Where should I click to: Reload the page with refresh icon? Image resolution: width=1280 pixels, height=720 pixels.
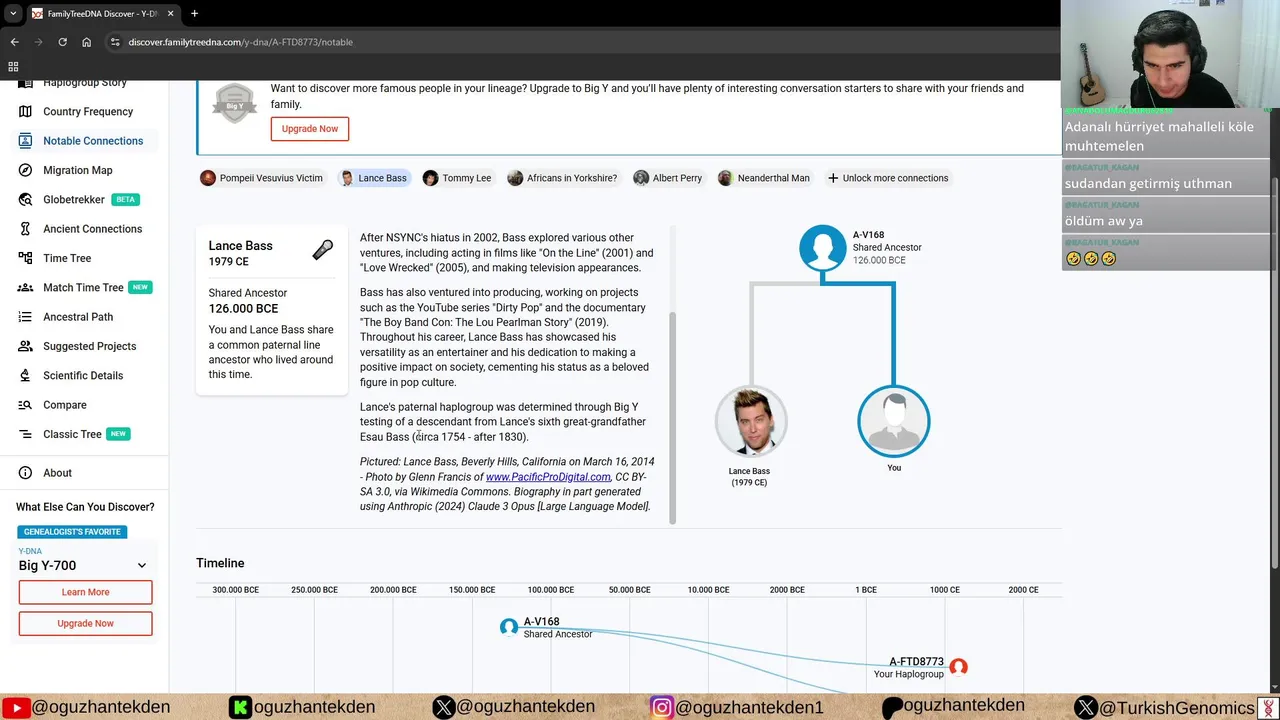point(62,42)
